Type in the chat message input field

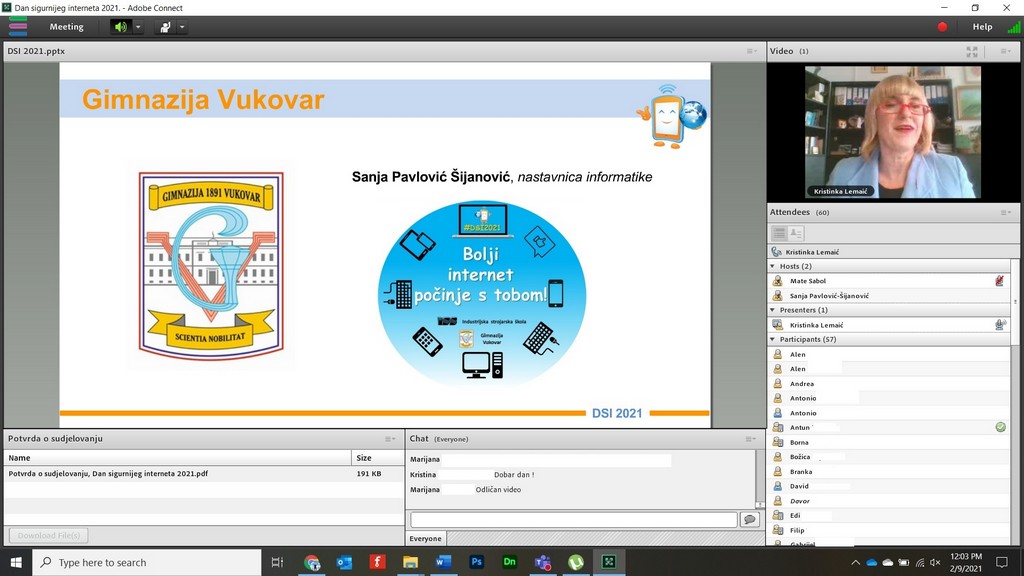(573, 520)
